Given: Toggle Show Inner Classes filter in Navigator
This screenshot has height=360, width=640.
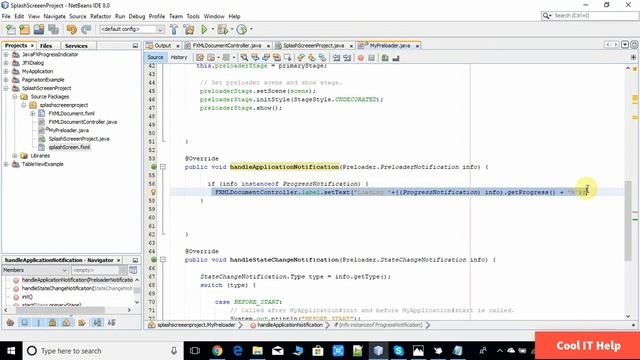Looking at the screenshot, I should coord(67,323).
